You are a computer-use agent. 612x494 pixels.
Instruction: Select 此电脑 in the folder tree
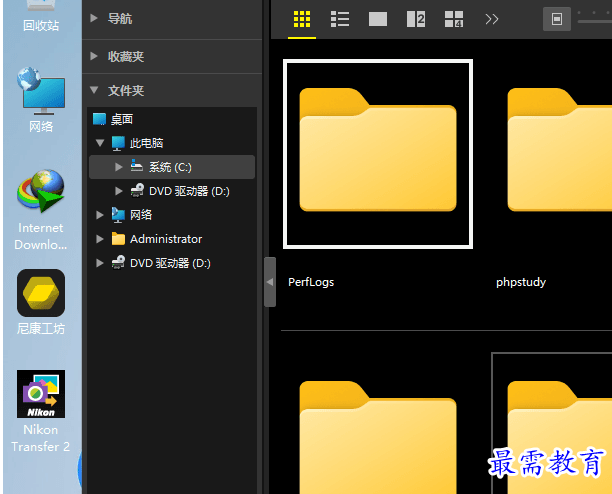coord(146,143)
